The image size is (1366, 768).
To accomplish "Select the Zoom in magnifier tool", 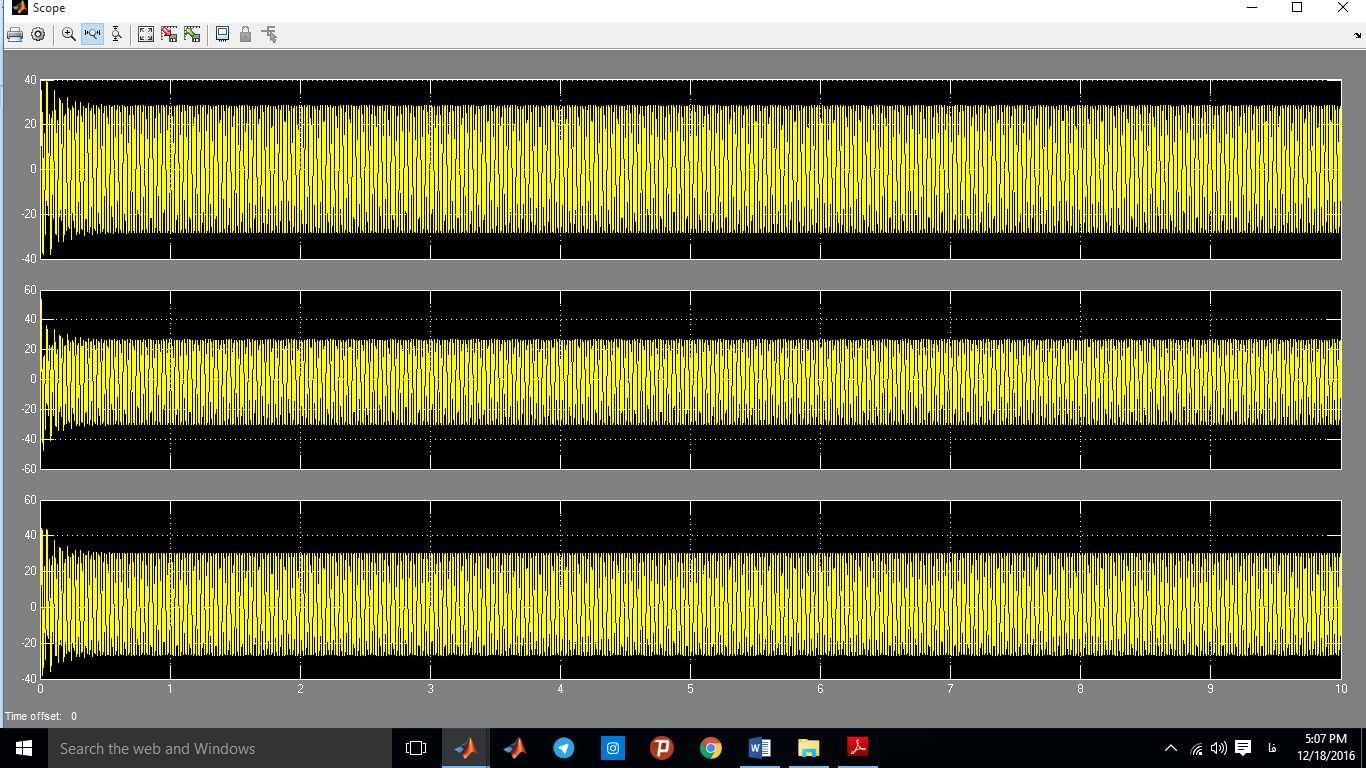I will pyautogui.click(x=69, y=34).
